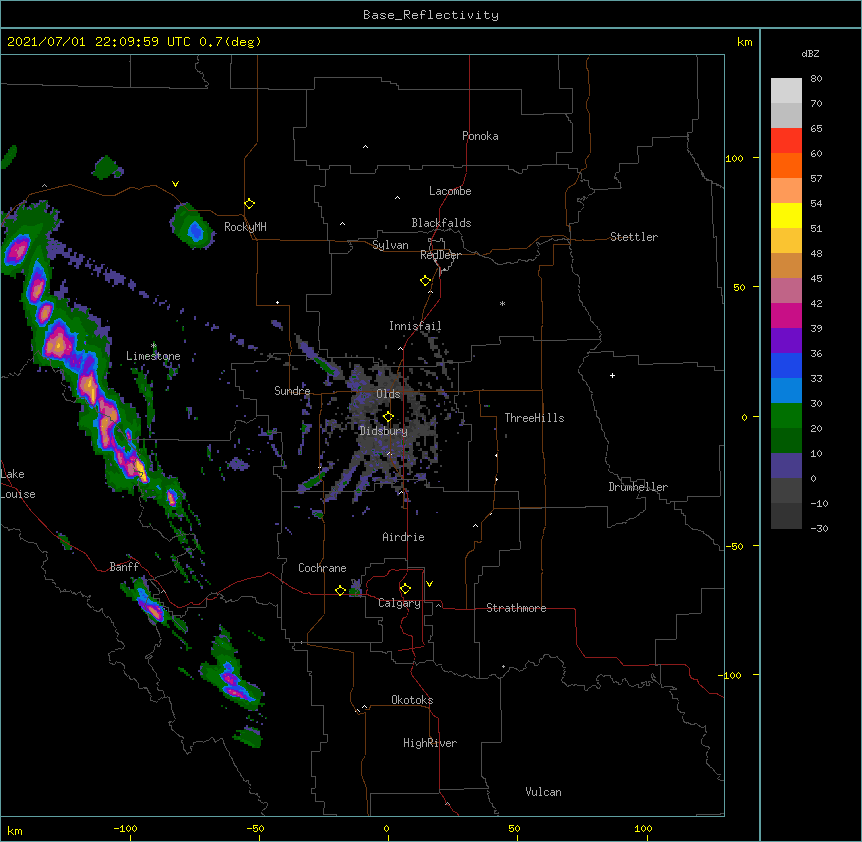The width and height of the screenshot is (862, 842).
Task: Click the yellow diamond marker beside RockyMH
Action: [x=249, y=204]
